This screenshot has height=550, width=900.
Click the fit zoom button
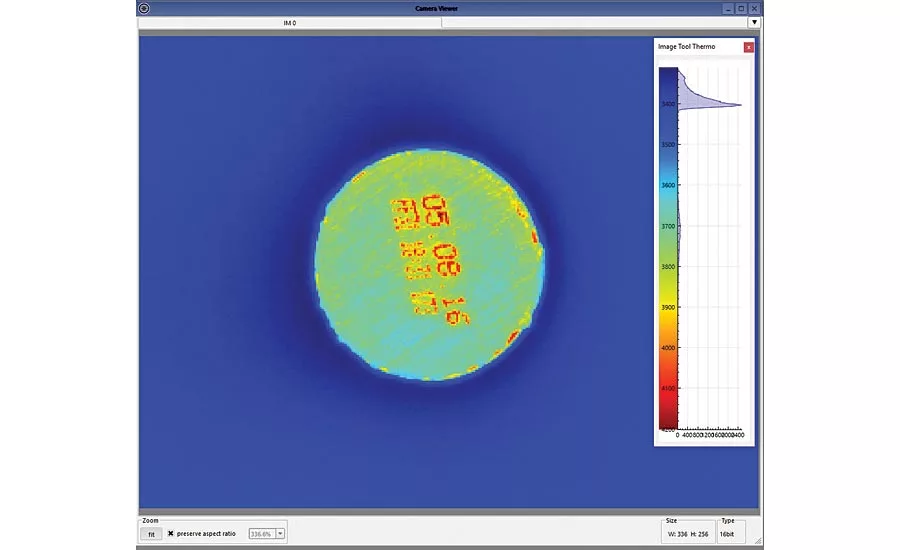[152, 534]
